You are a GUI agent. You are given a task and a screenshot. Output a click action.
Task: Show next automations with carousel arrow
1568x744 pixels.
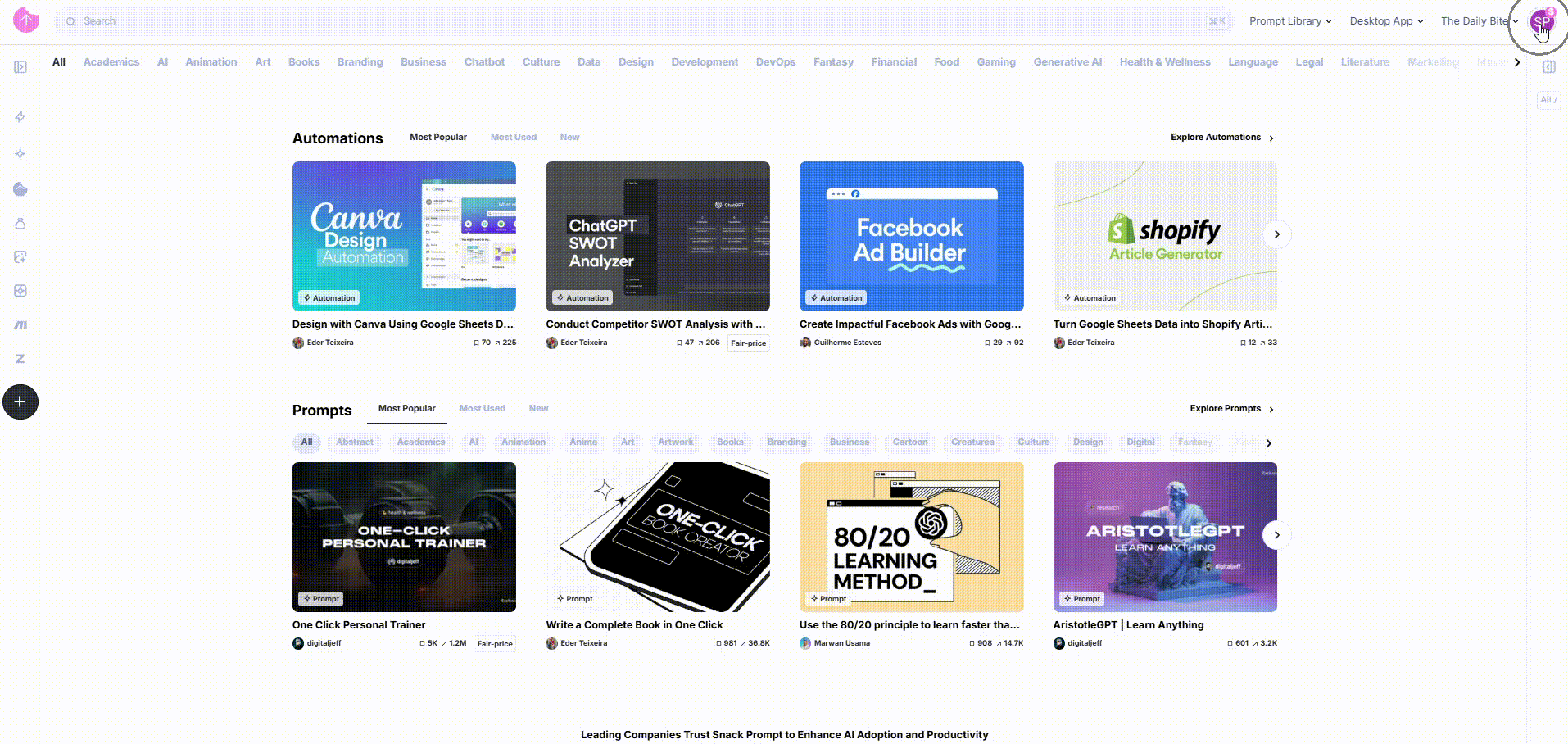1276,235
